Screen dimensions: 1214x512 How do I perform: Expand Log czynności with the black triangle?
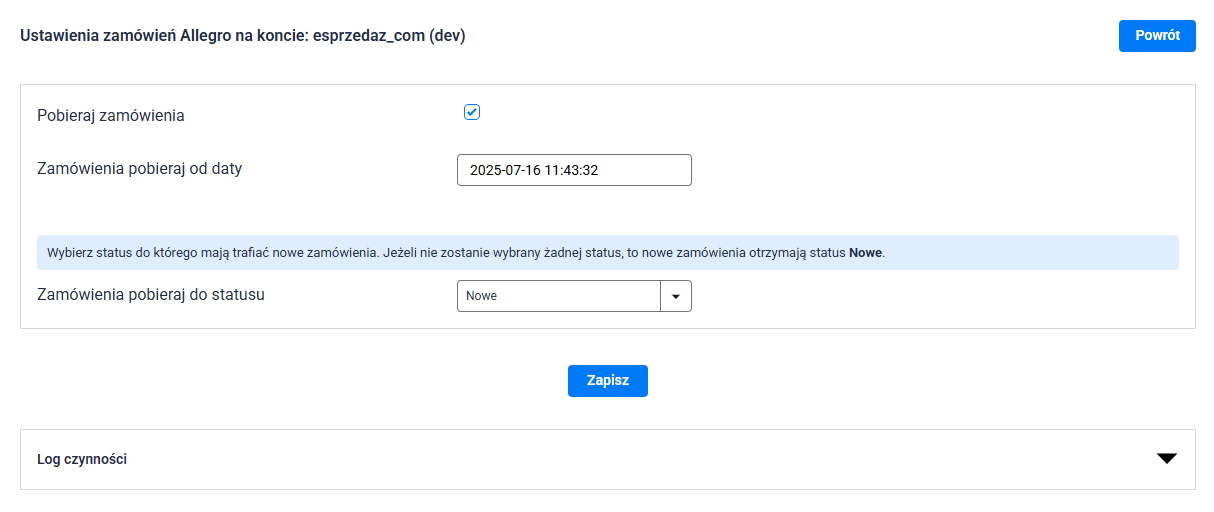click(x=1166, y=459)
